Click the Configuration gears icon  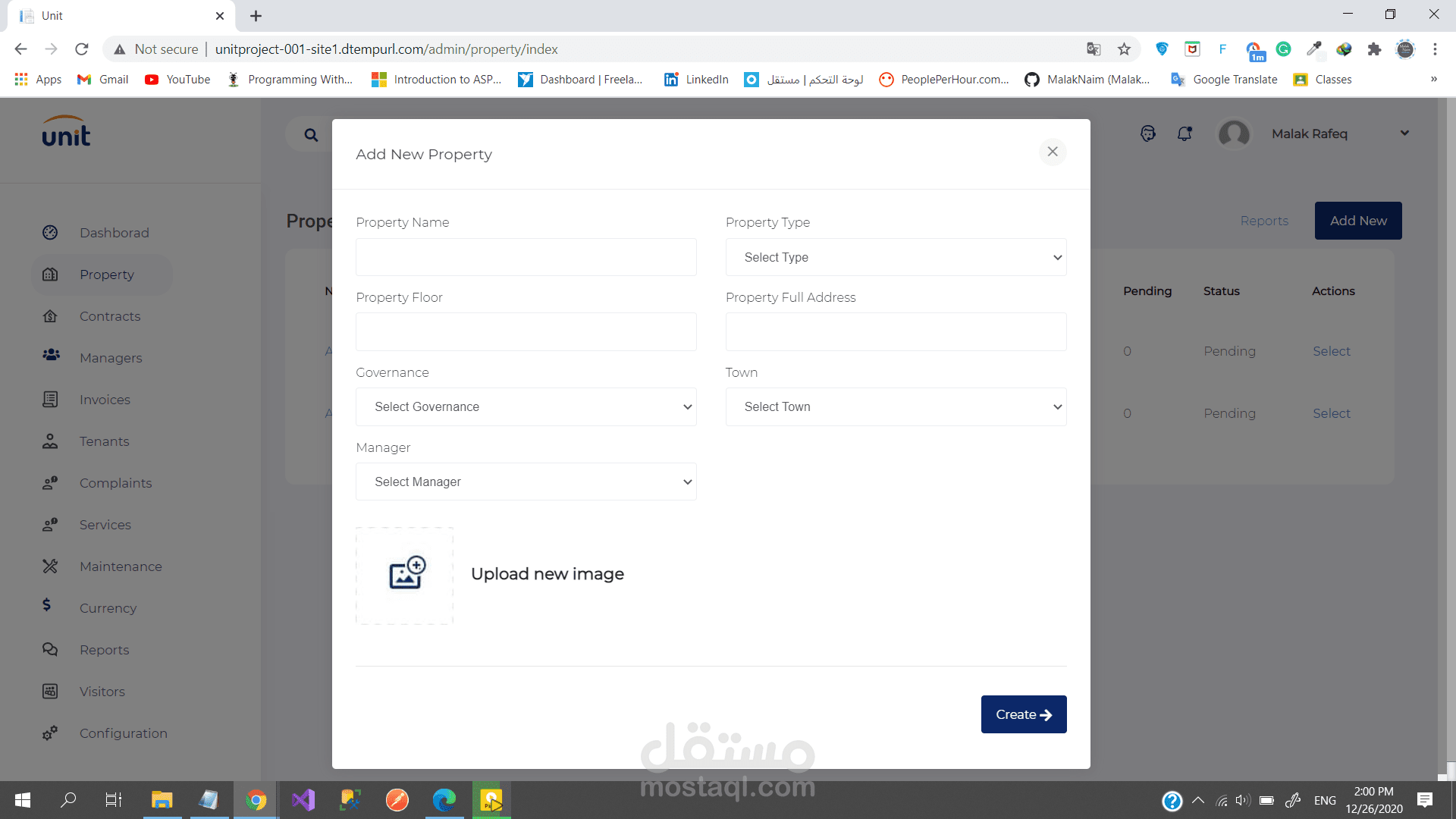pyautogui.click(x=50, y=733)
